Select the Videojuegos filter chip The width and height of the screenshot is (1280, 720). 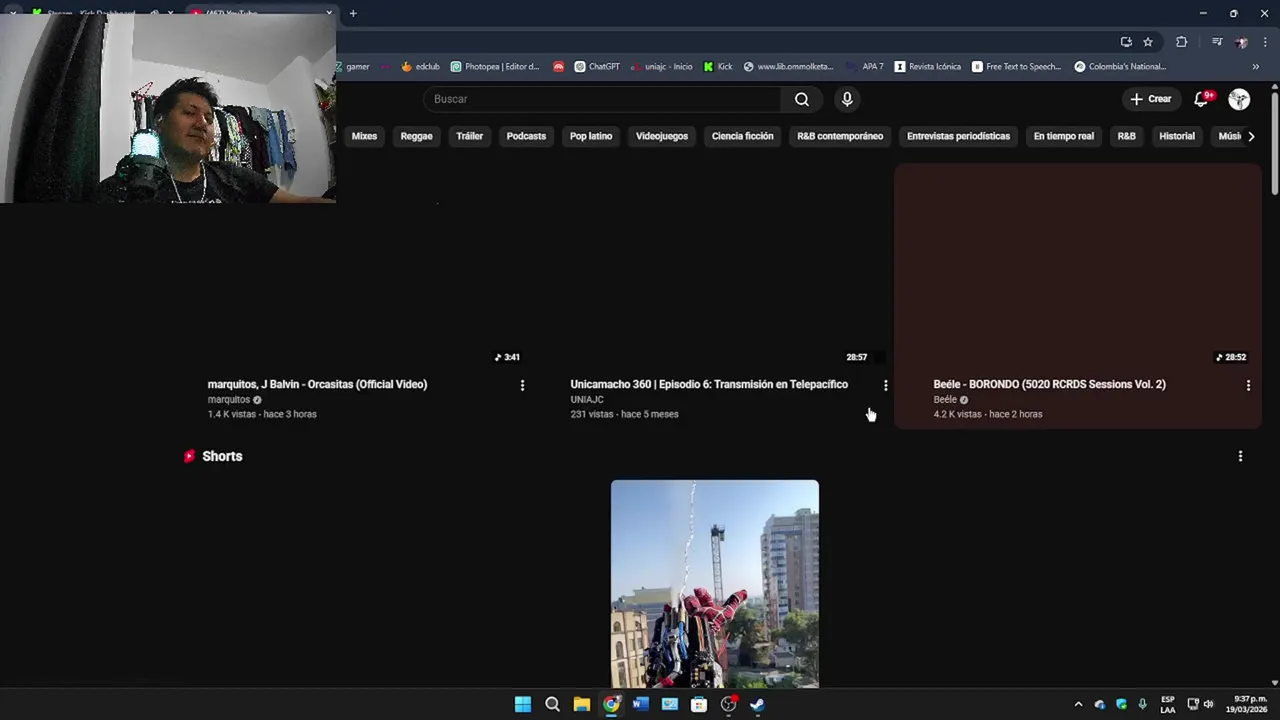point(662,136)
